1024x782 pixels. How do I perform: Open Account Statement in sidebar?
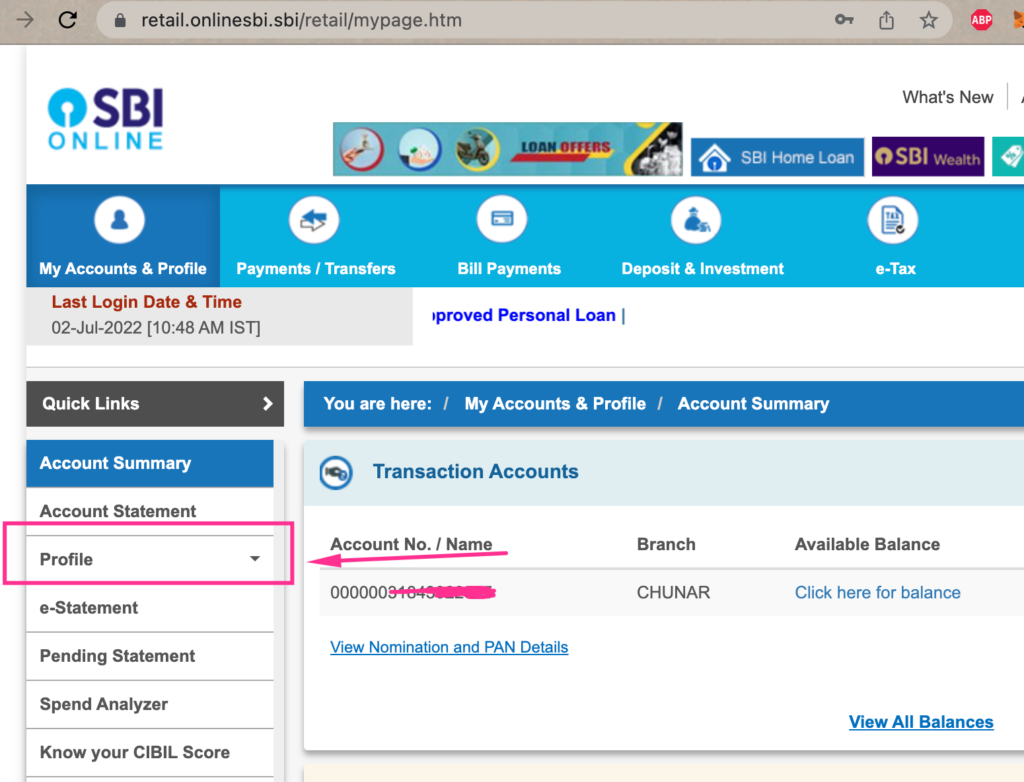click(118, 511)
